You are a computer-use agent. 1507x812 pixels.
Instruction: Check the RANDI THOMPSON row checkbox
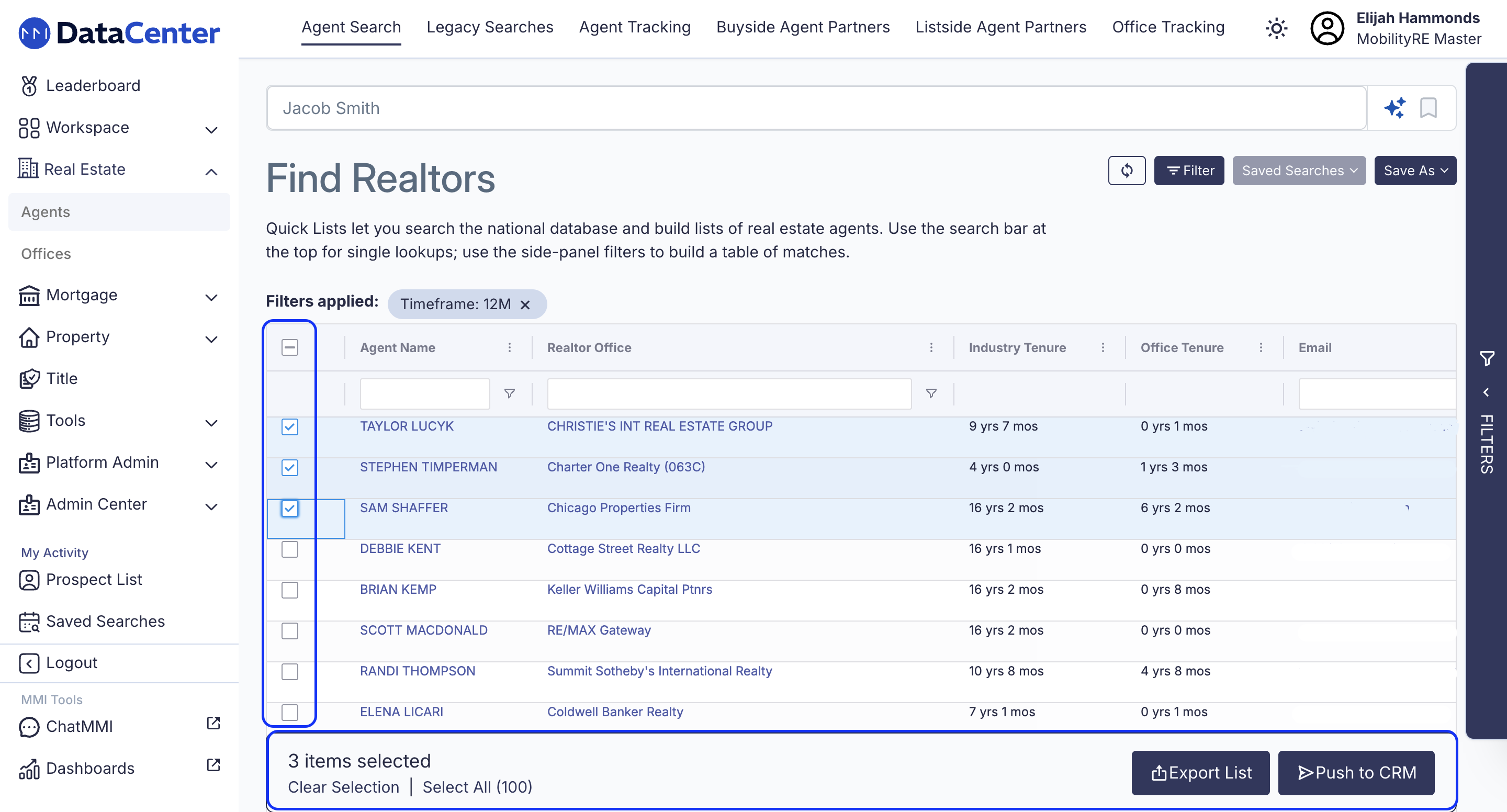289,672
